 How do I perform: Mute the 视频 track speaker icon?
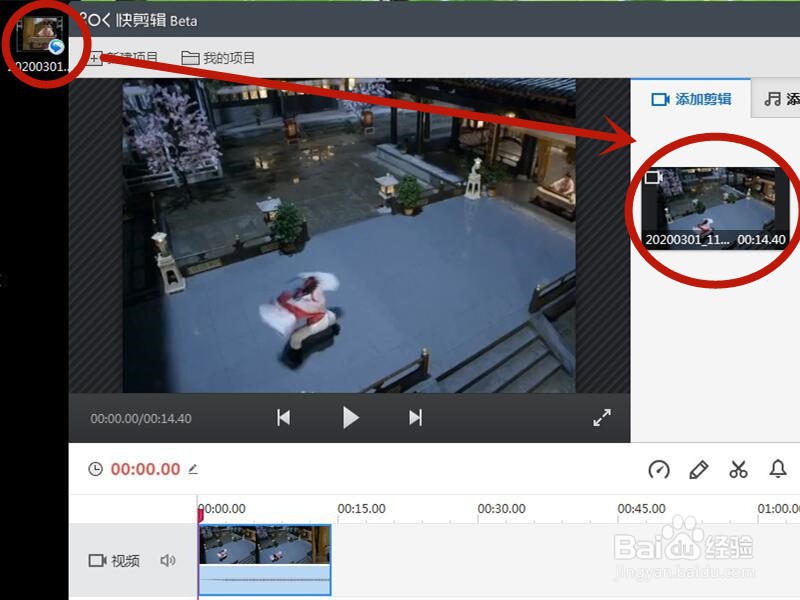pyautogui.click(x=168, y=561)
